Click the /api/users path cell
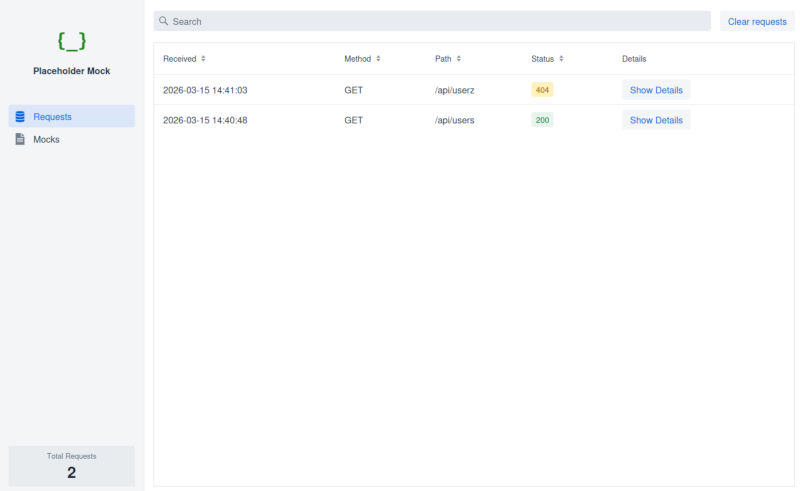The height and width of the screenshot is (491, 800). pyautogui.click(x=455, y=120)
